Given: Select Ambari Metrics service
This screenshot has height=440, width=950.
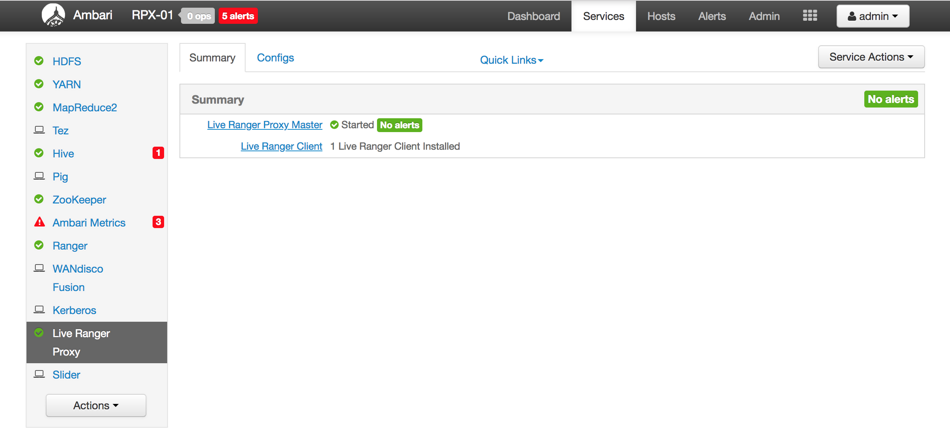Looking at the screenshot, I should tap(89, 222).
